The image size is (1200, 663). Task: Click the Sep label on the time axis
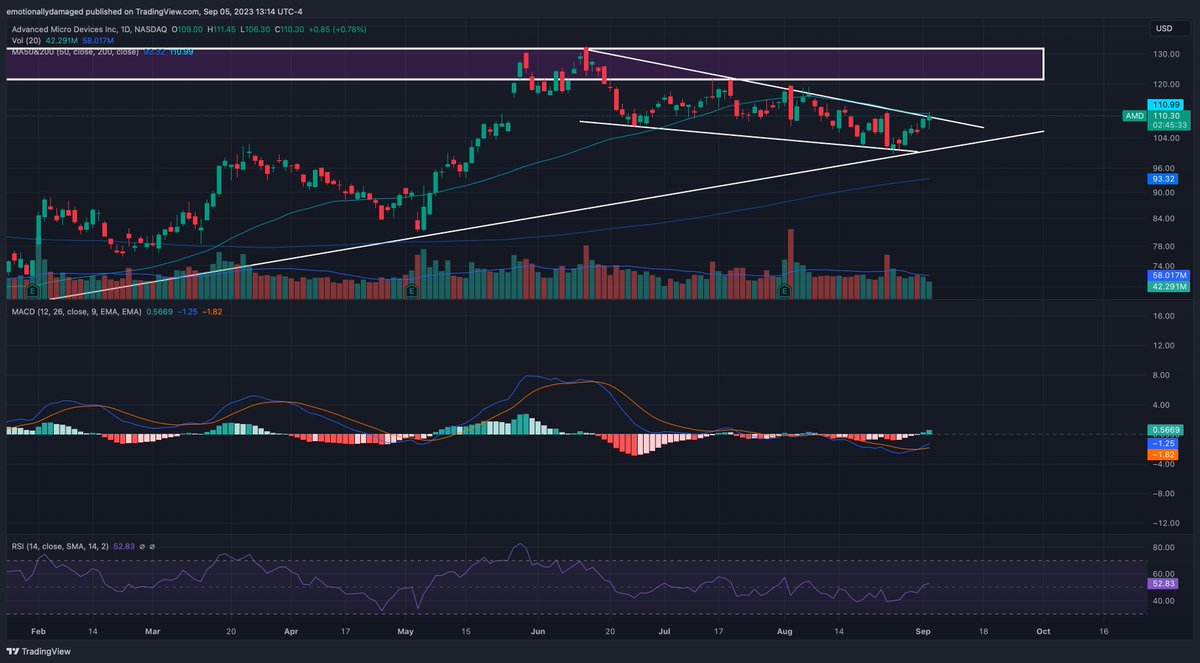pos(923,631)
